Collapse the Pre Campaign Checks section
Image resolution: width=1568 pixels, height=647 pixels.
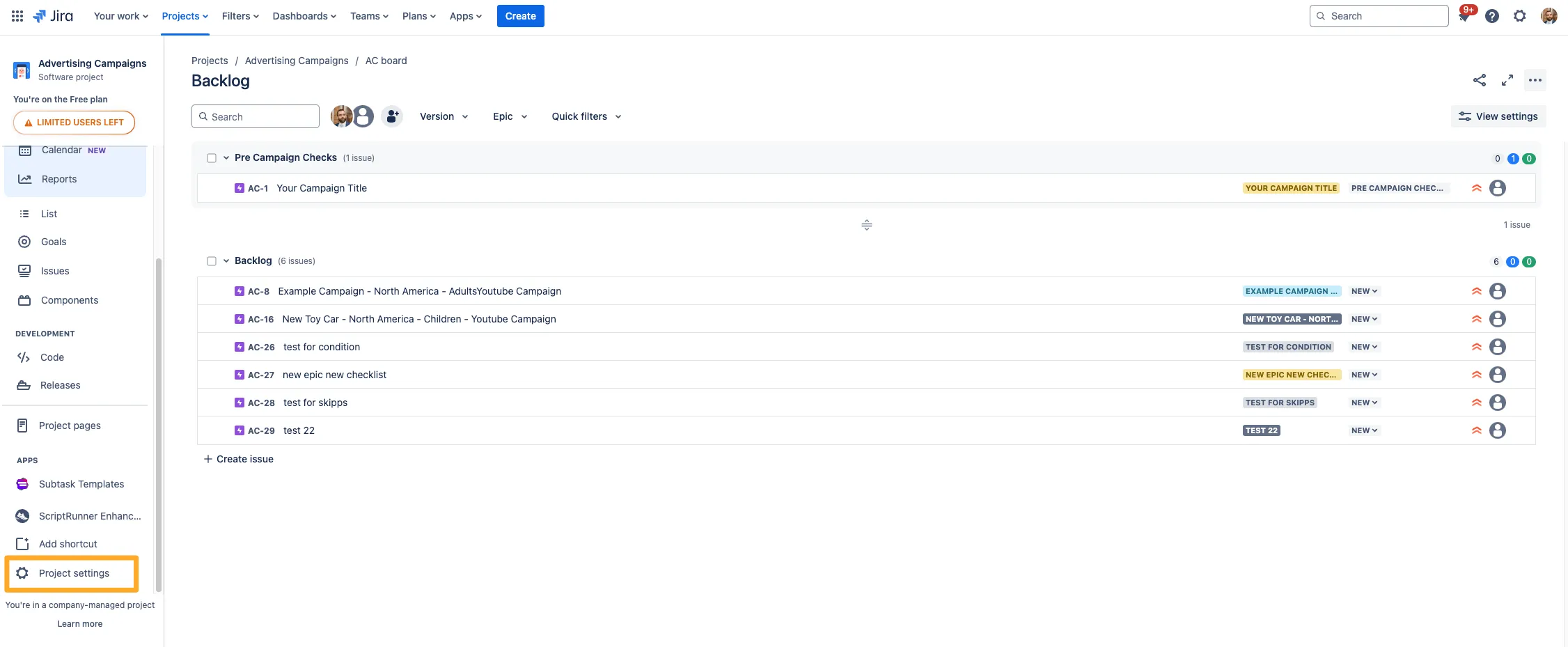pos(226,158)
